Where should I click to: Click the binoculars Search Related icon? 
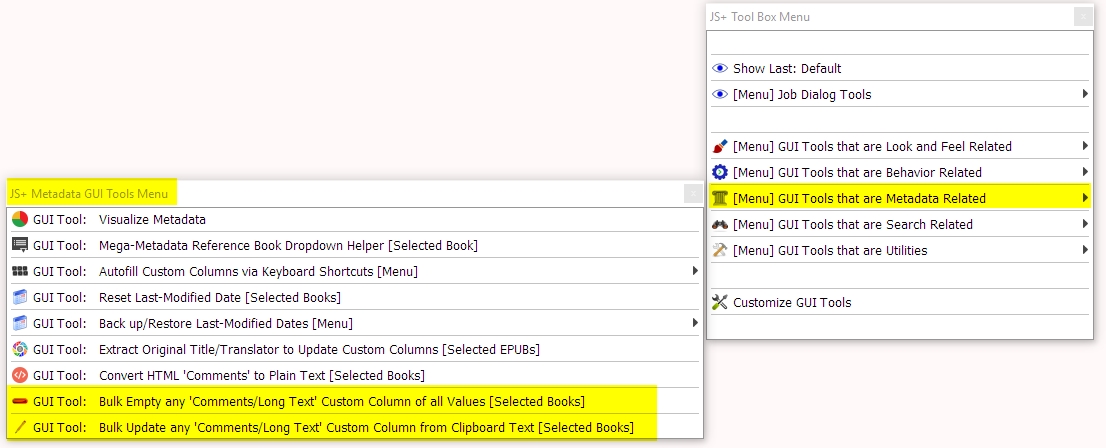(x=719, y=224)
